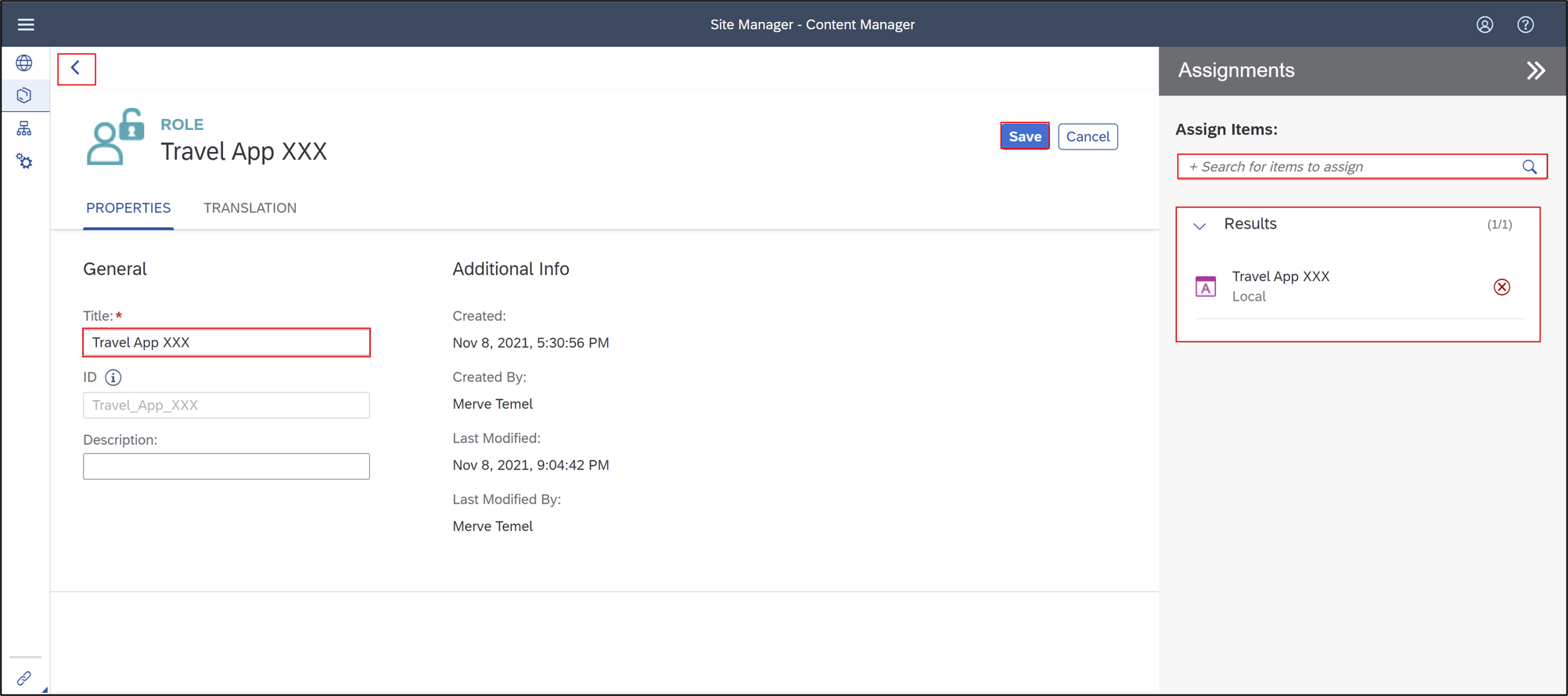Click the Travel App XXX app icon in Results
This screenshot has width=1568, height=696.
point(1205,287)
